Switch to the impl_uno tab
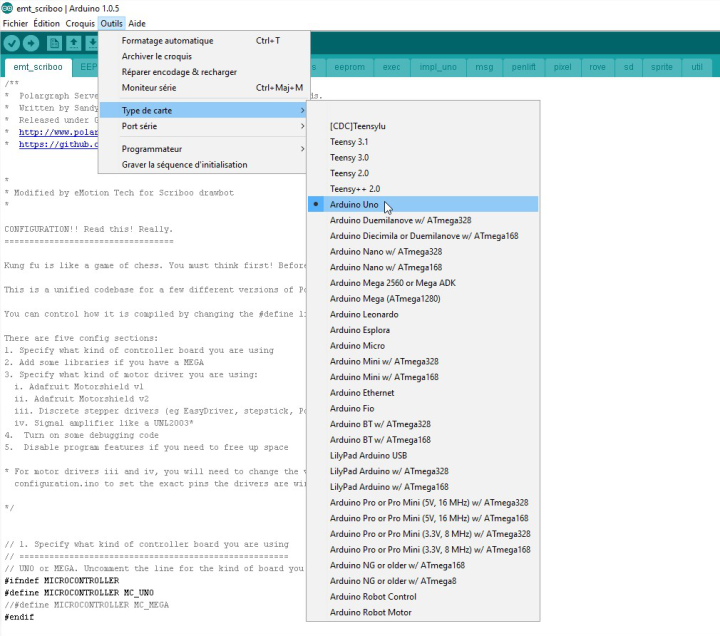720x636 pixels. [438, 67]
